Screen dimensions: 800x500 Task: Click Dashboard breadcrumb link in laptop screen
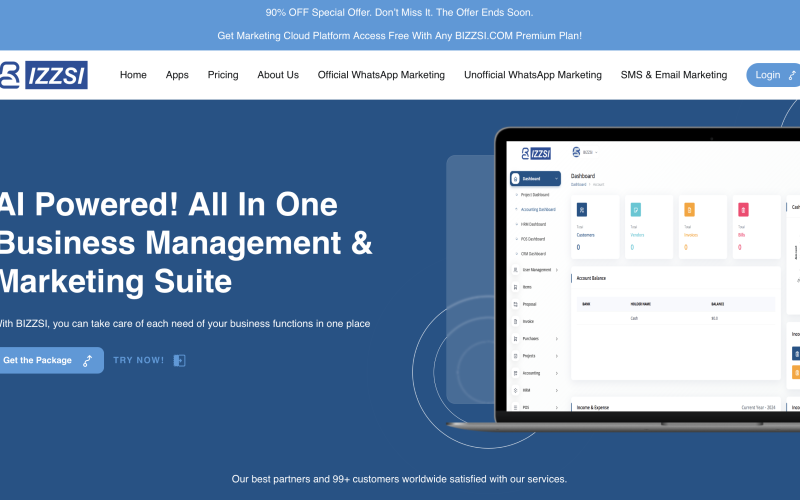[578, 185]
